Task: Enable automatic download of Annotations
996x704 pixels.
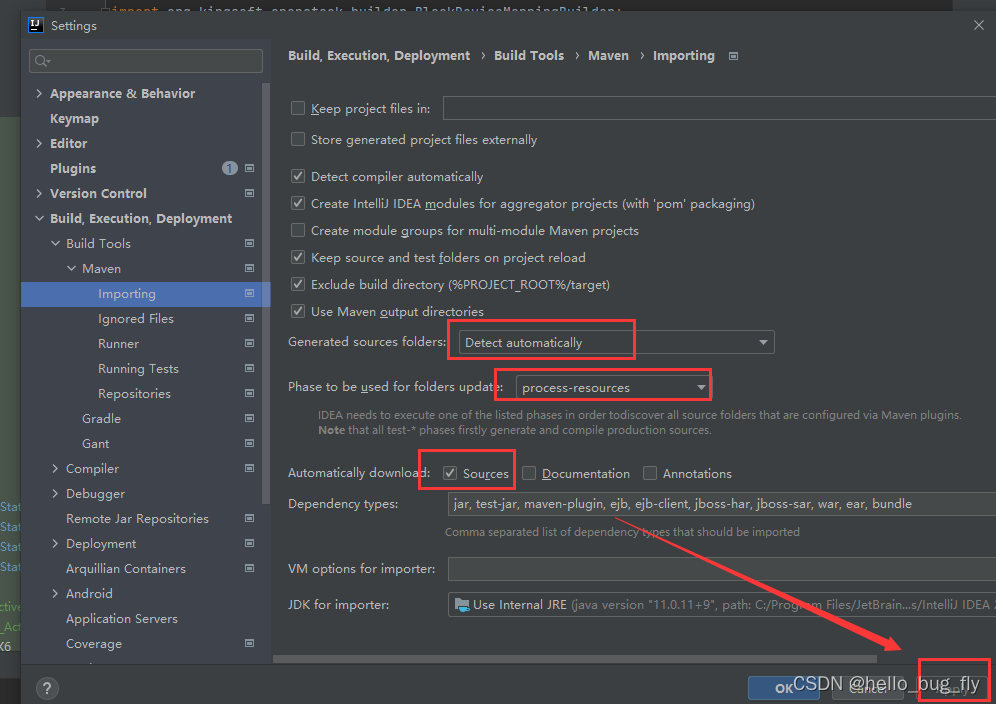Action: pos(650,473)
